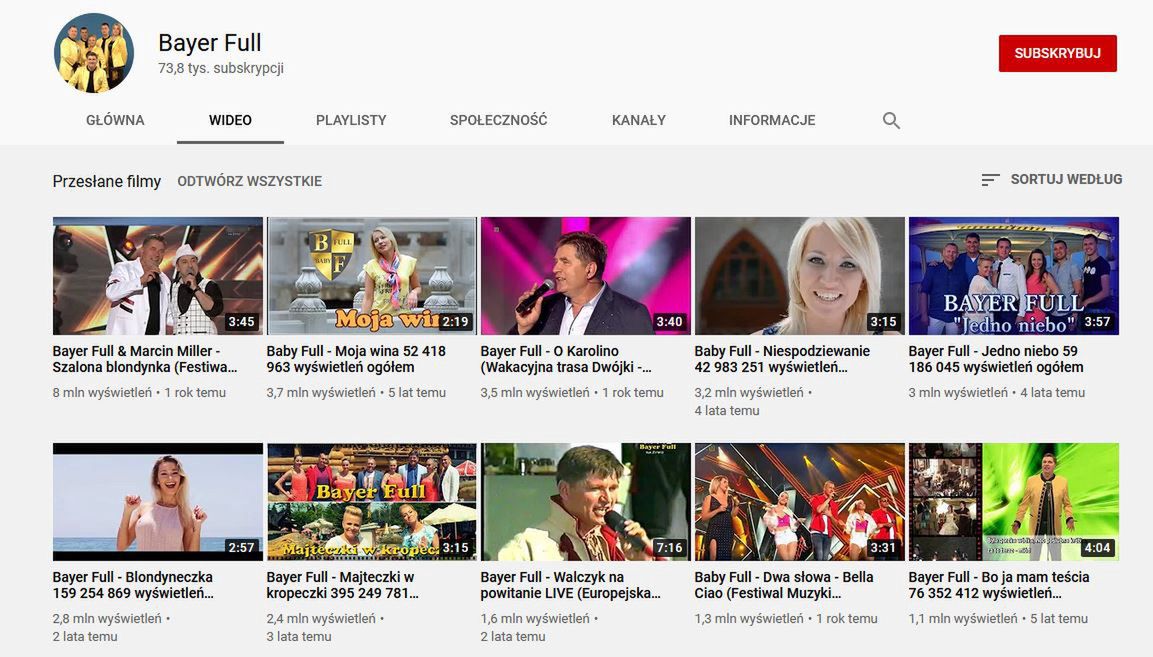Viewport: 1153px width, 657px height.
Task: Click '1,1 mln wyświetleń • 5 lat temu'
Action: point(998,619)
